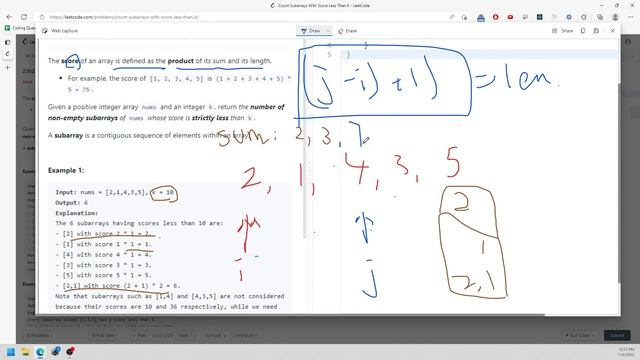Select the Erase tool in Web capture

[347, 31]
